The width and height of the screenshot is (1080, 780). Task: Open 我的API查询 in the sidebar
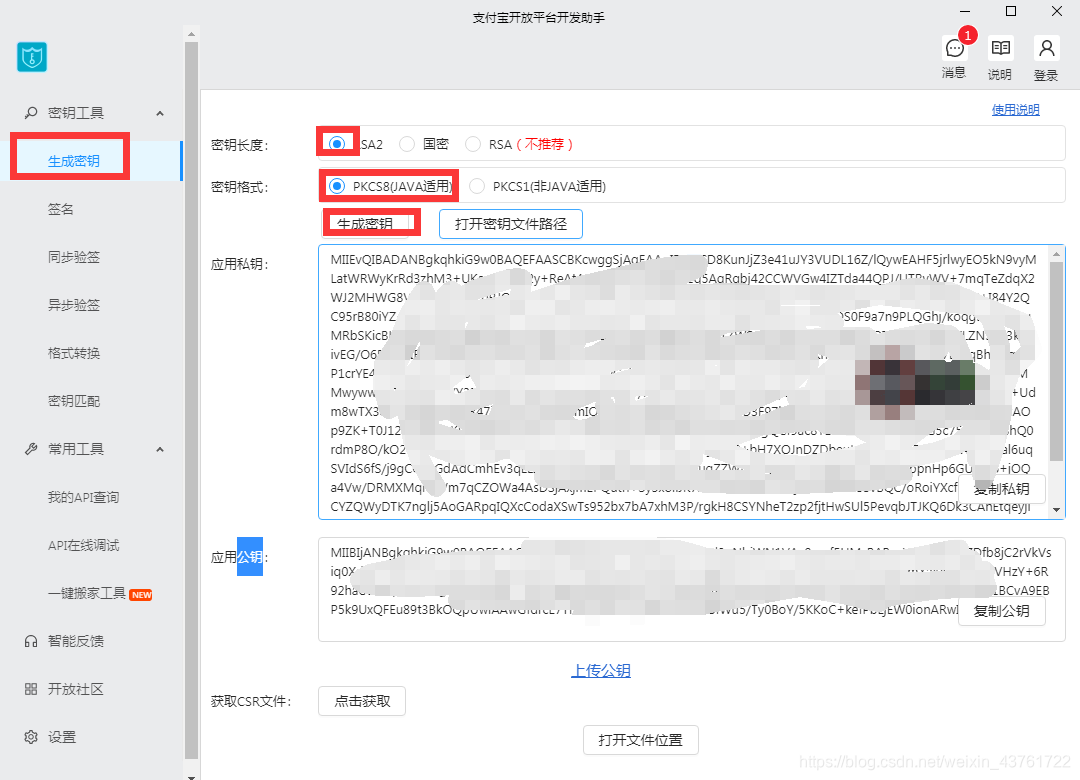[83, 497]
